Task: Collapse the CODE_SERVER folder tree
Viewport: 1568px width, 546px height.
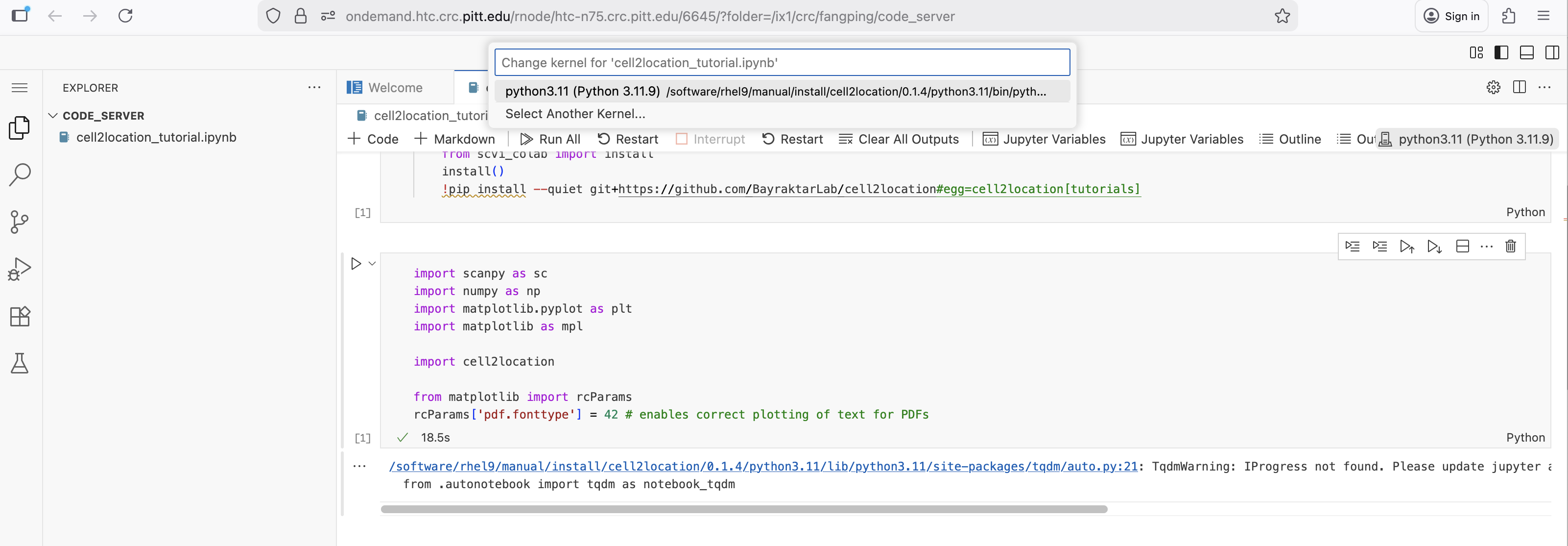Action: click(53, 116)
